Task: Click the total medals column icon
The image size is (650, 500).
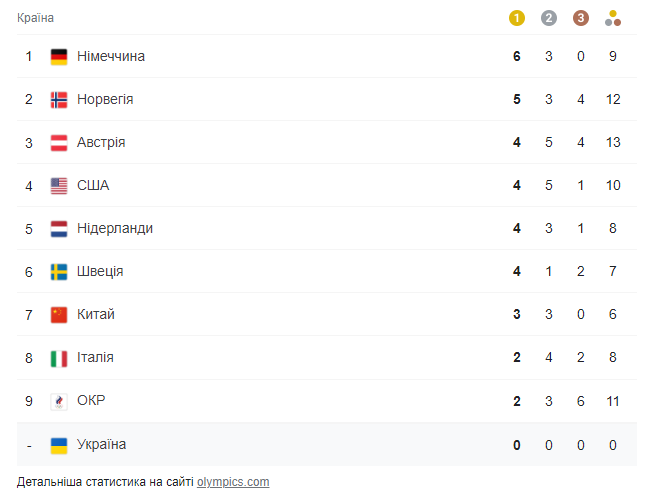Action: [613, 17]
